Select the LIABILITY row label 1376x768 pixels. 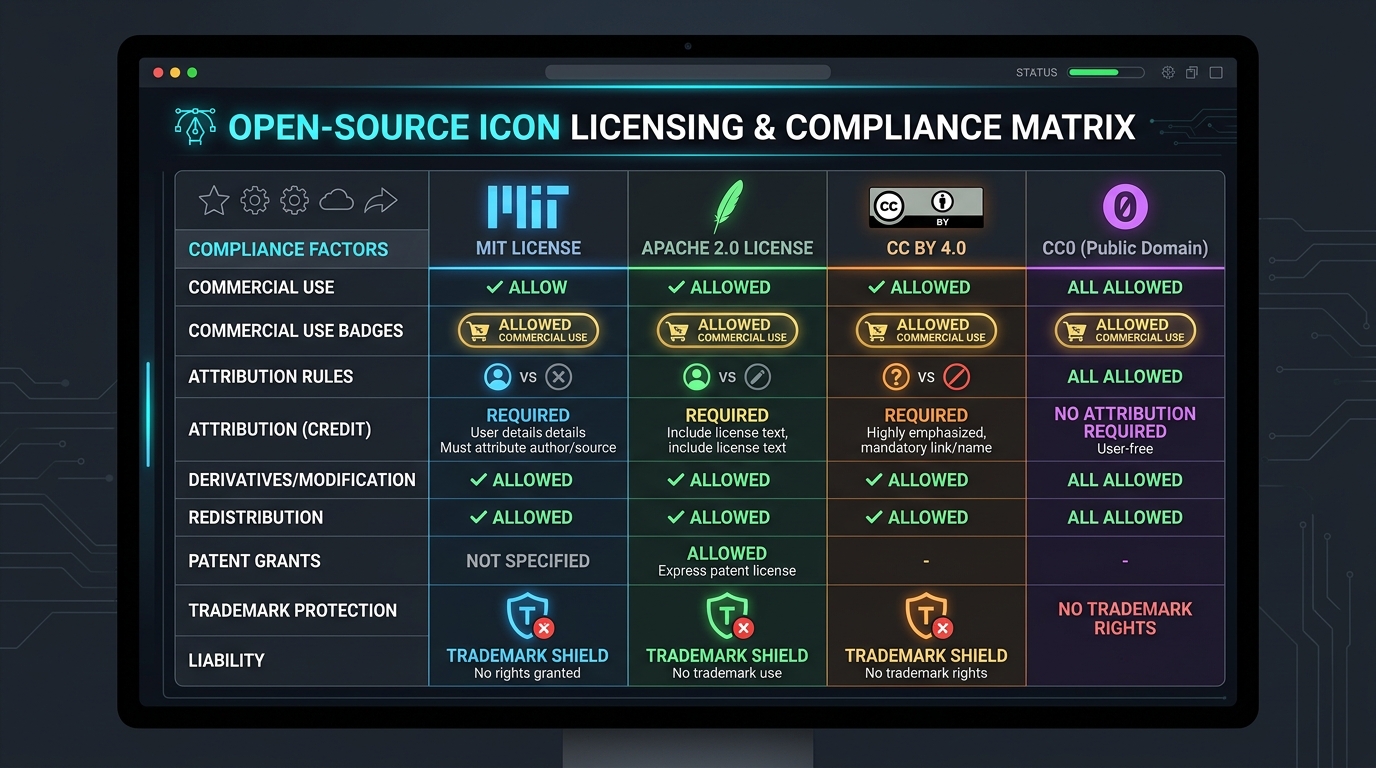(x=227, y=660)
